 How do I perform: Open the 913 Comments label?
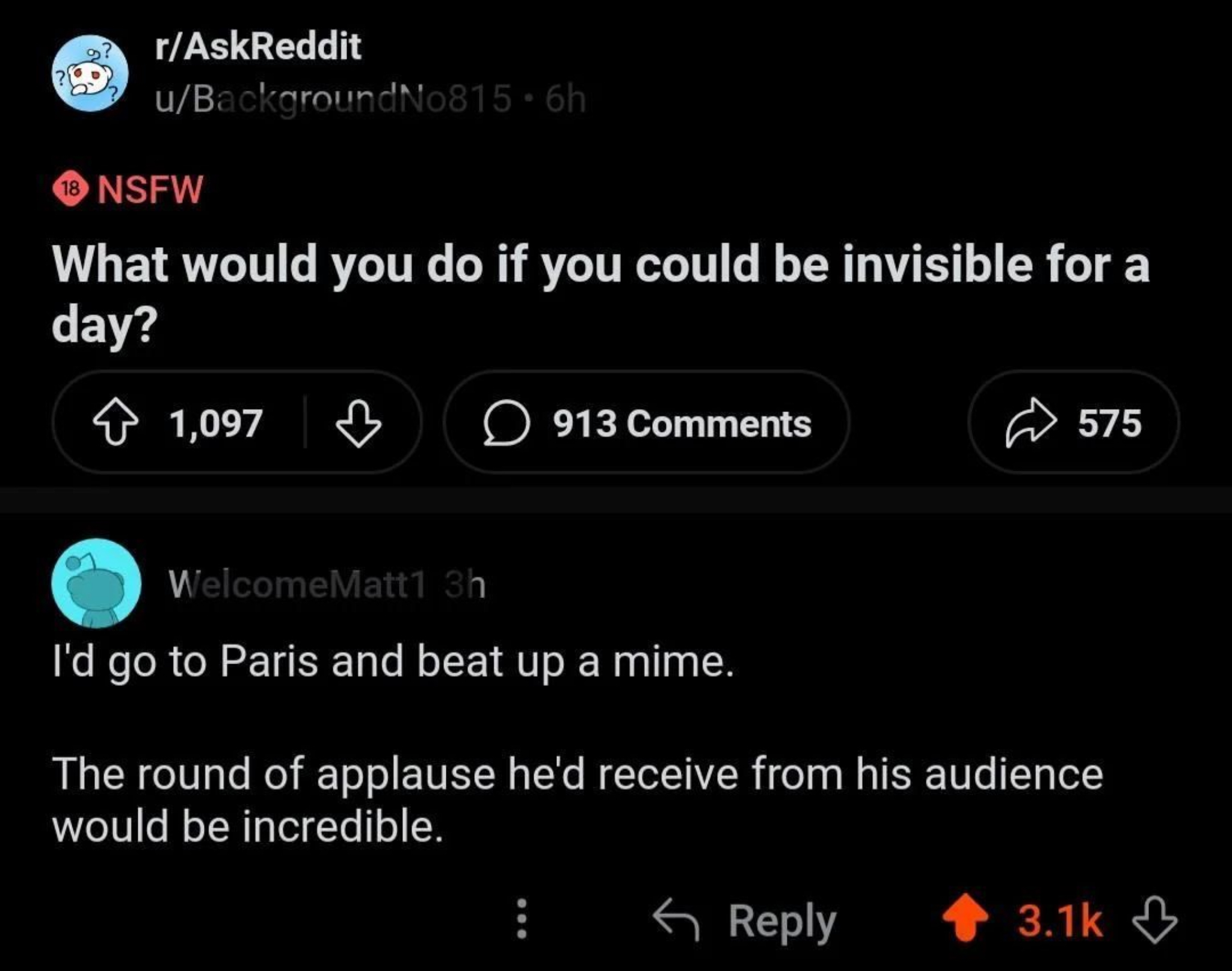(x=682, y=423)
